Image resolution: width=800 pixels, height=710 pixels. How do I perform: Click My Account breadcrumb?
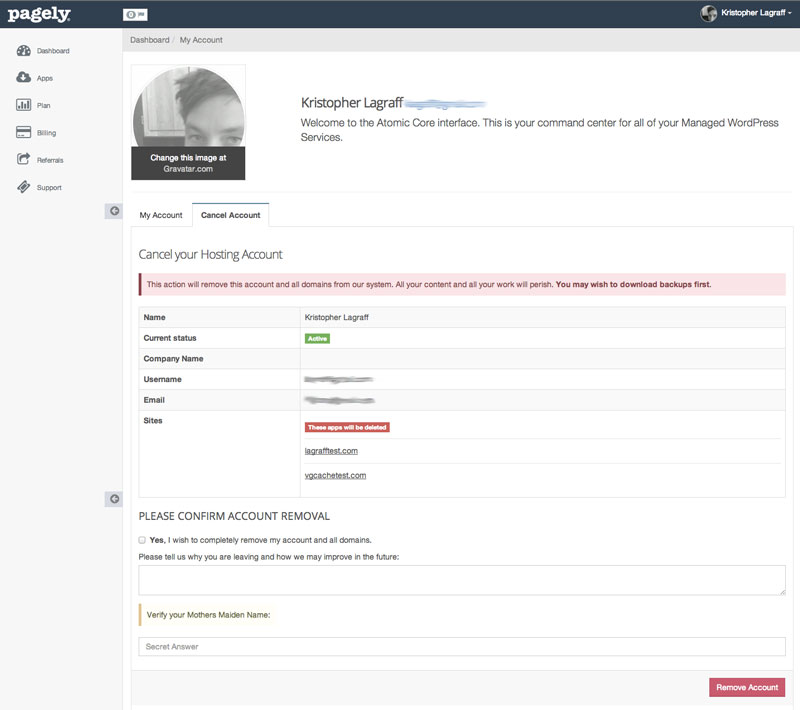tap(201, 40)
